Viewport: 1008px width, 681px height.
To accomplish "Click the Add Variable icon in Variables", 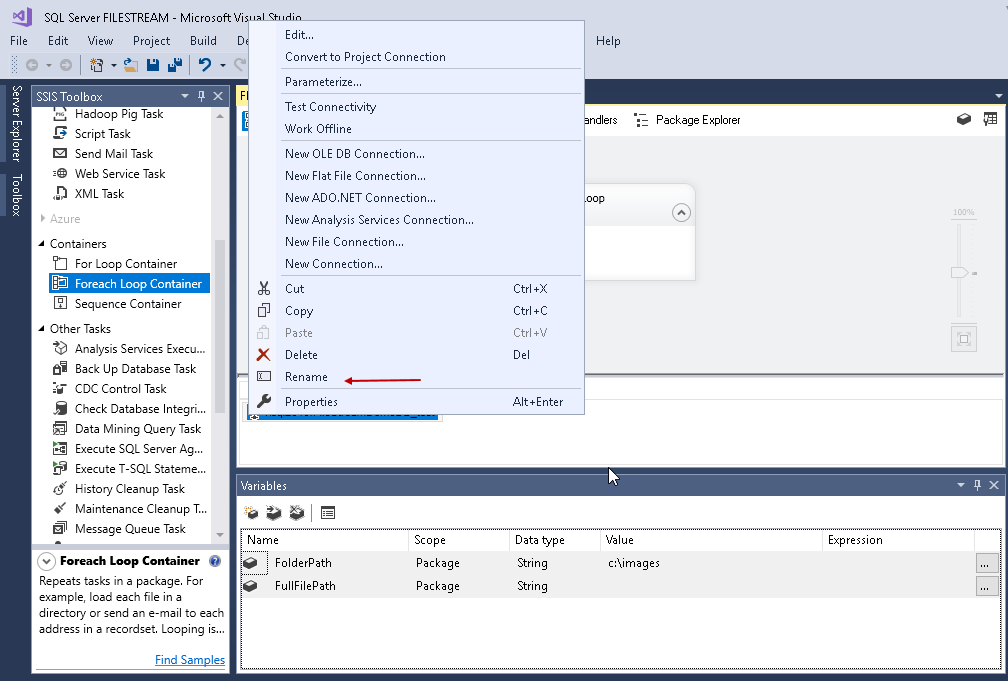I will tap(251, 513).
